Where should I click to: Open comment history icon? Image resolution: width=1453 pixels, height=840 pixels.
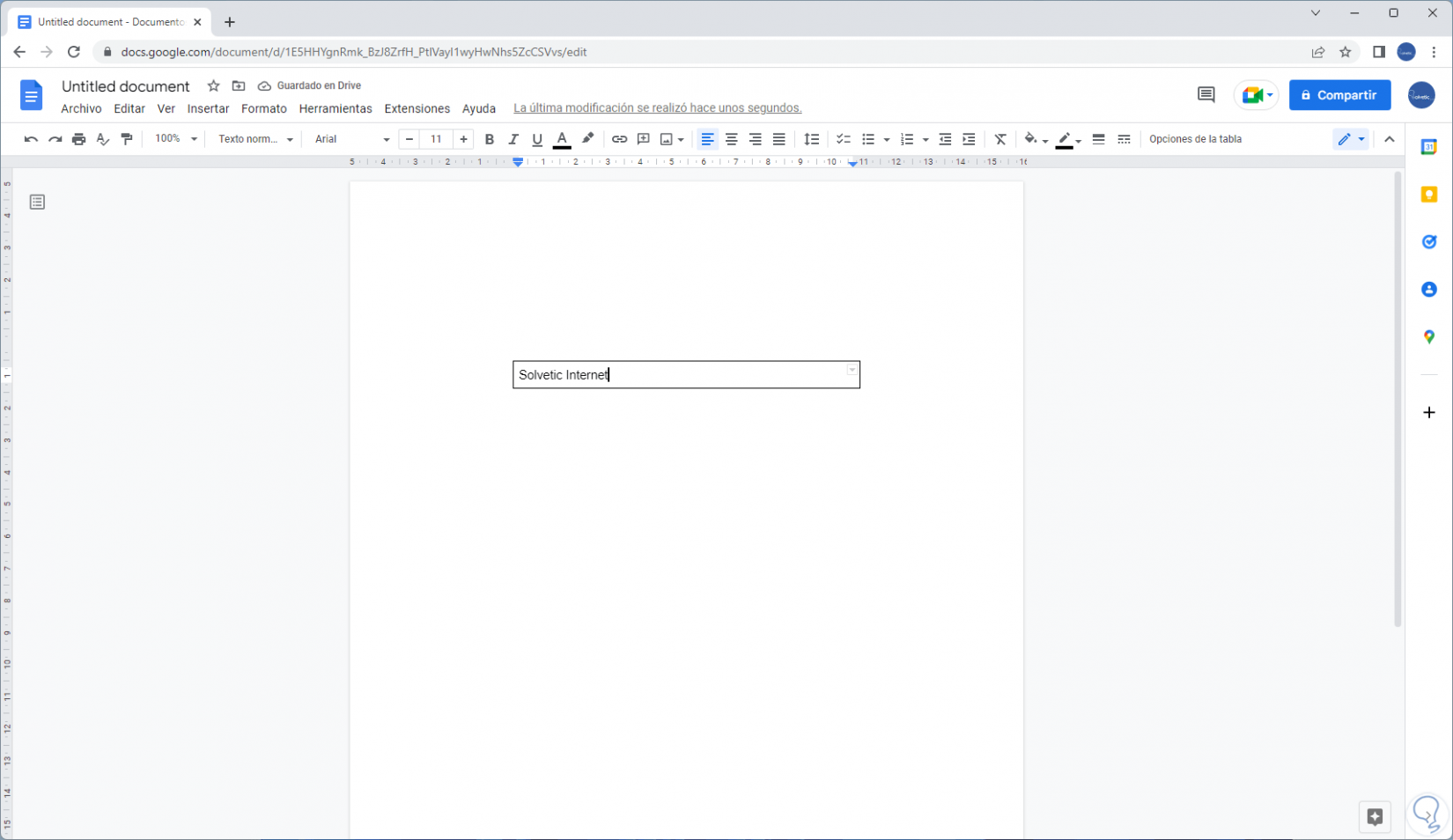tap(1206, 95)
